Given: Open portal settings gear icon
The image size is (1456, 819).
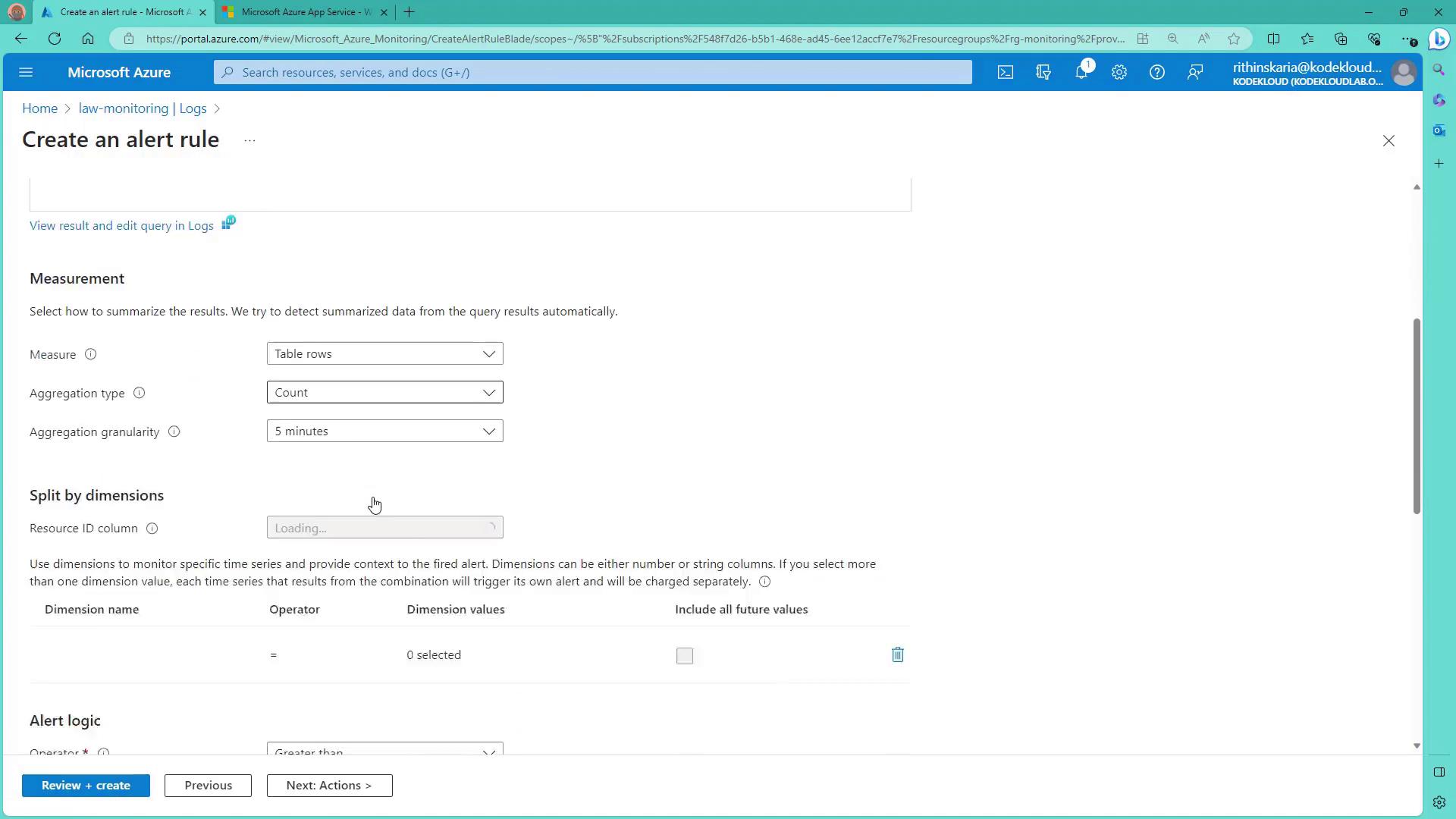Looking at the screenshot, I should (x=1119, y=73).
